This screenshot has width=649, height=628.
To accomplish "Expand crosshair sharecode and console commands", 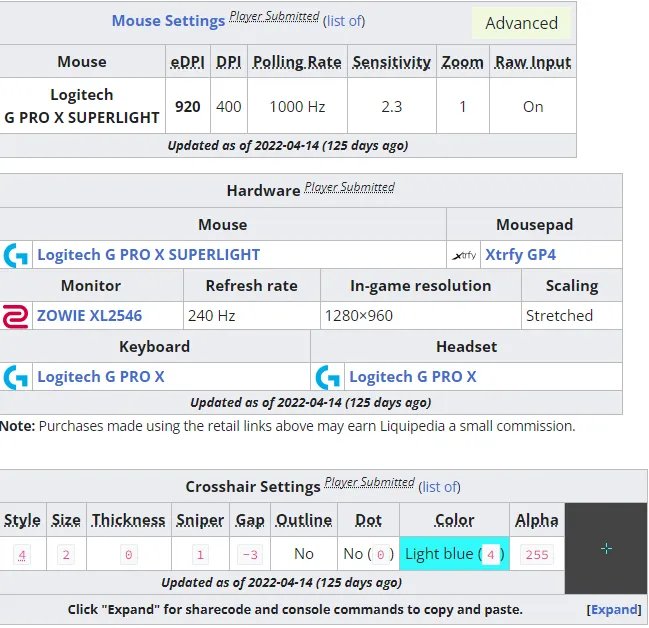I will pos(613,609).
